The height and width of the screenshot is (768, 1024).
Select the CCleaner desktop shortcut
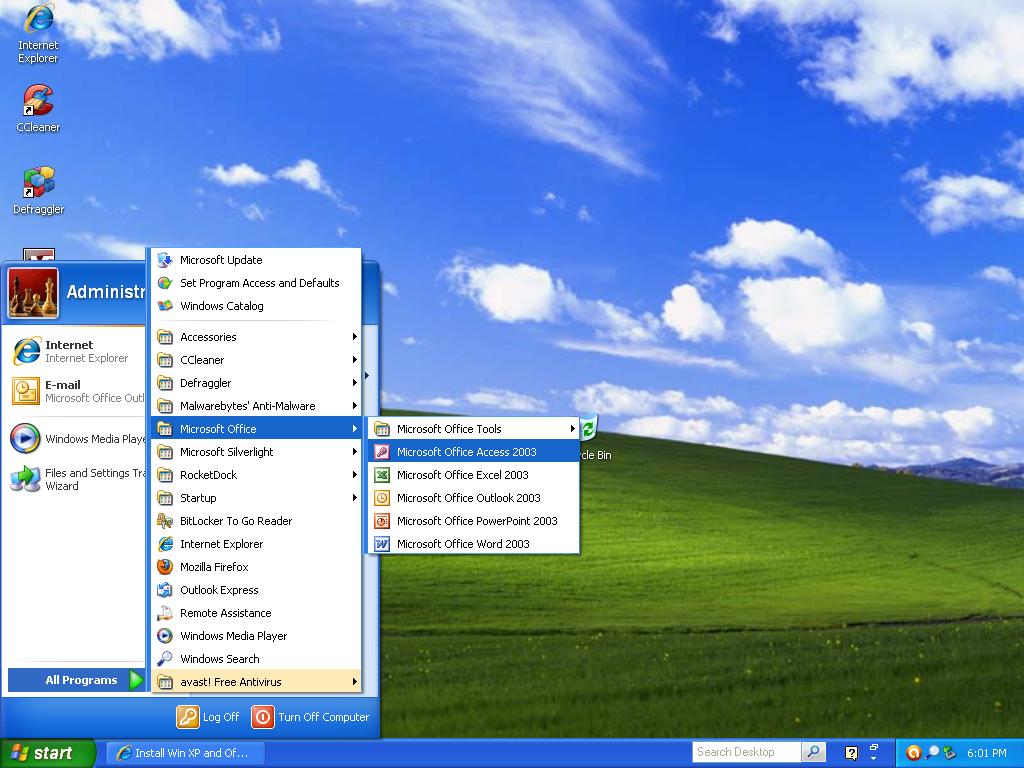(x=38, y=108)
